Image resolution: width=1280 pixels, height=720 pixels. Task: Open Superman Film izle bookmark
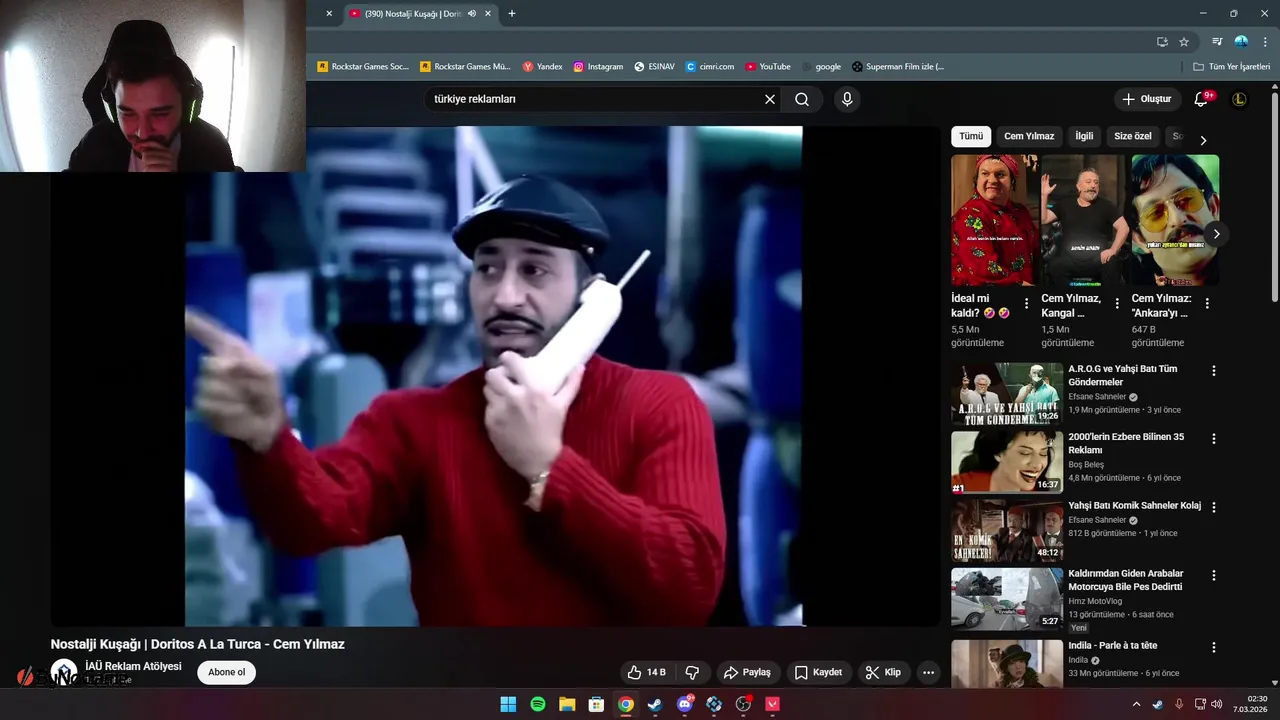click(x=898, y=67)
